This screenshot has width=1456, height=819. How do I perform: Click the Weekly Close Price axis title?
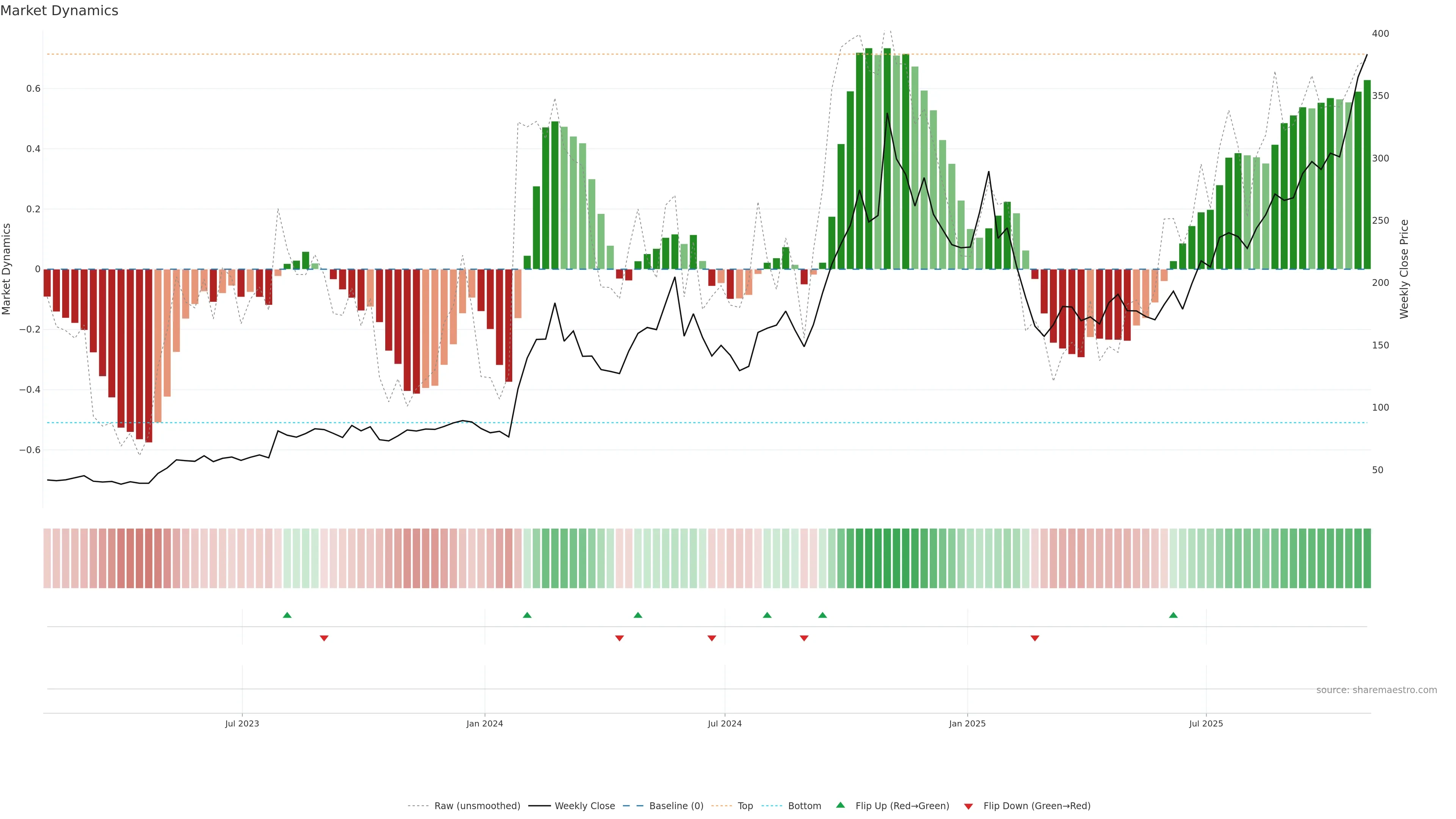pos(1404,269)
